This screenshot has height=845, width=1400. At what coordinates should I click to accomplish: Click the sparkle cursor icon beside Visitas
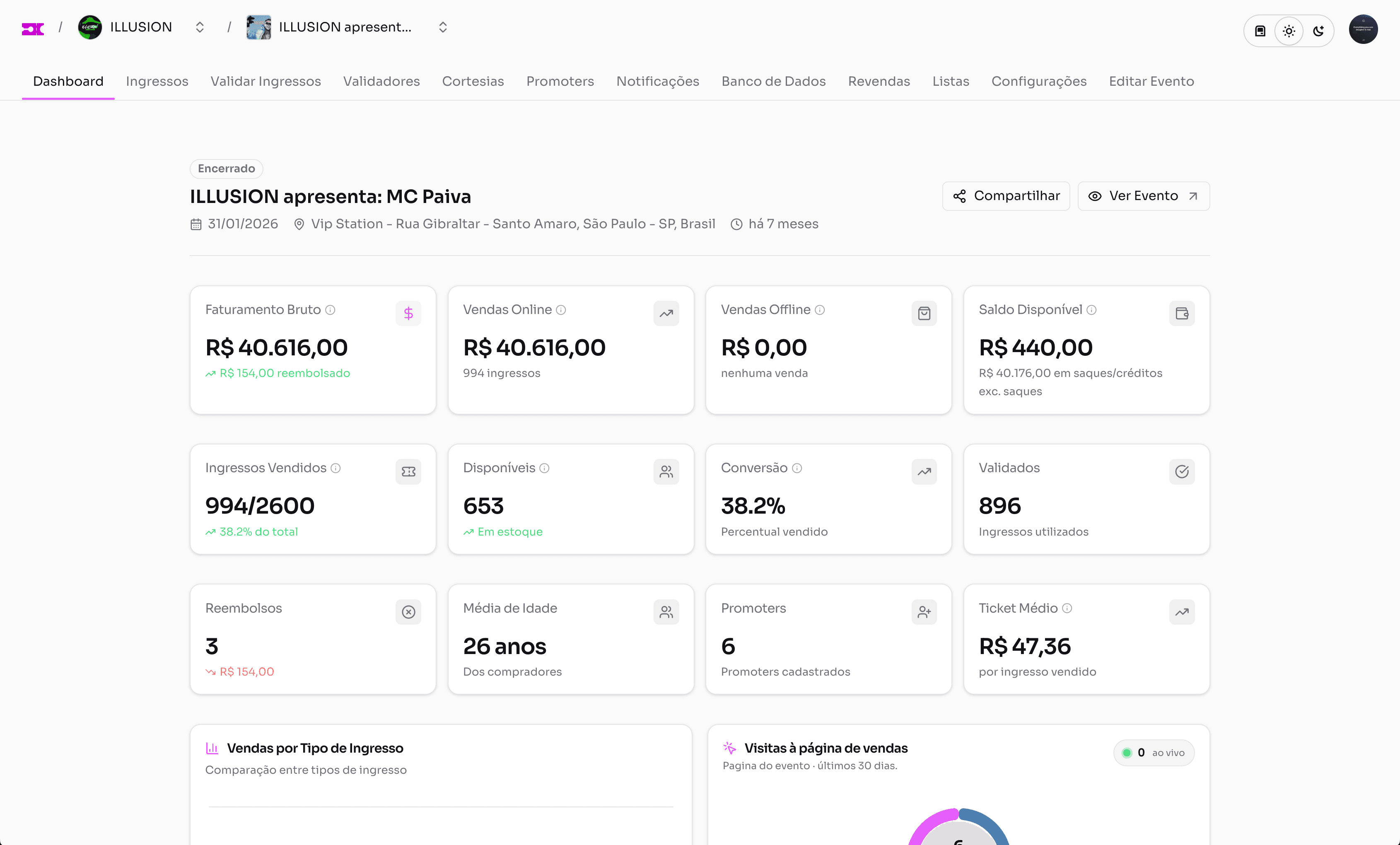[729, 748]
